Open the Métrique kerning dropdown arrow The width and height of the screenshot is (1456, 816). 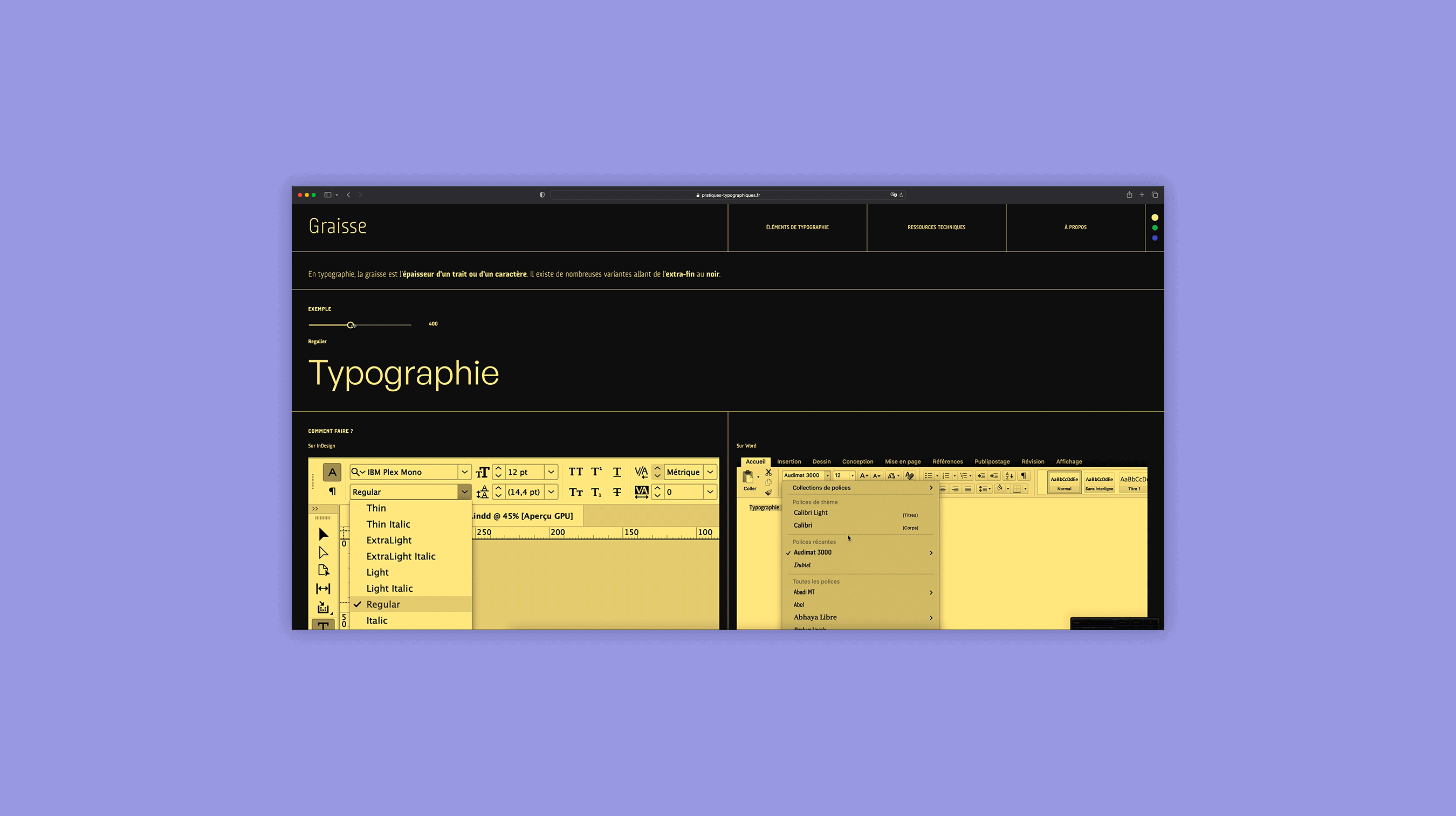click(711, 472)
